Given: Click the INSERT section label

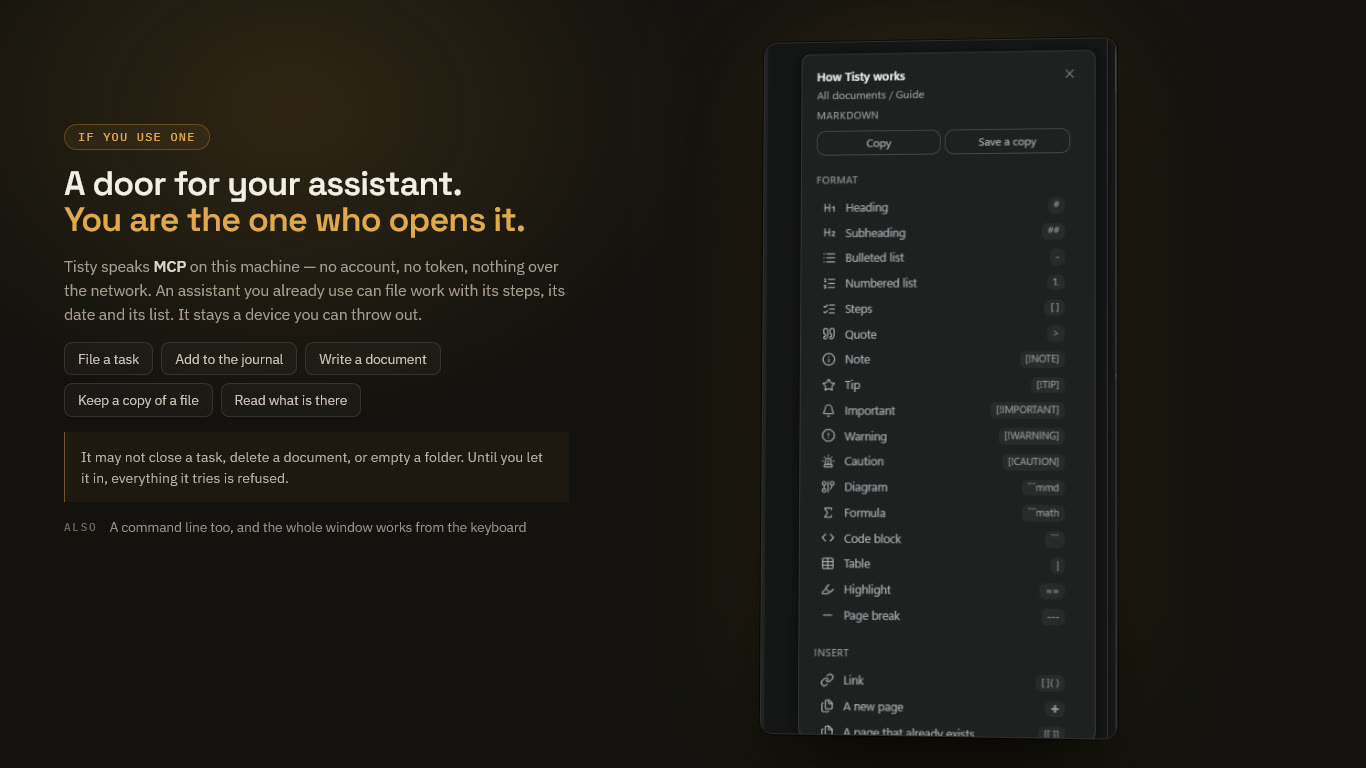Looking at the screenshot, I should (x=831, y=653).
